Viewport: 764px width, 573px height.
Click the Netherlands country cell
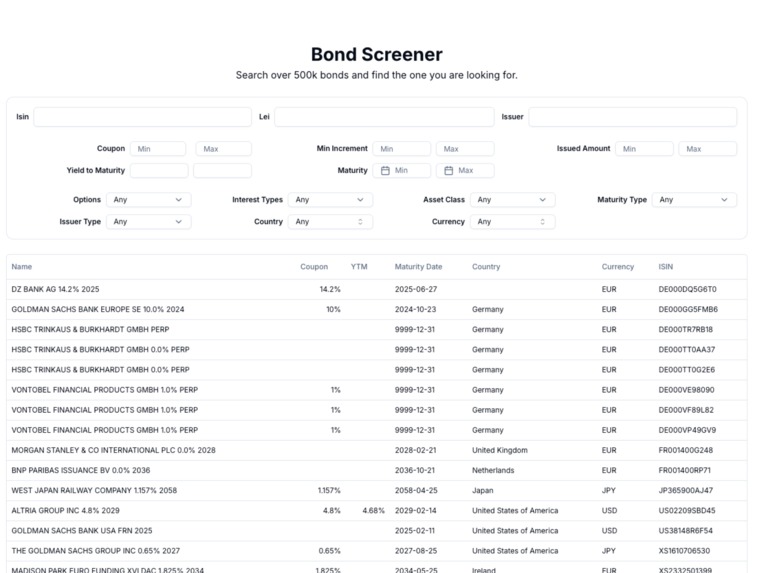pos(493,471)
